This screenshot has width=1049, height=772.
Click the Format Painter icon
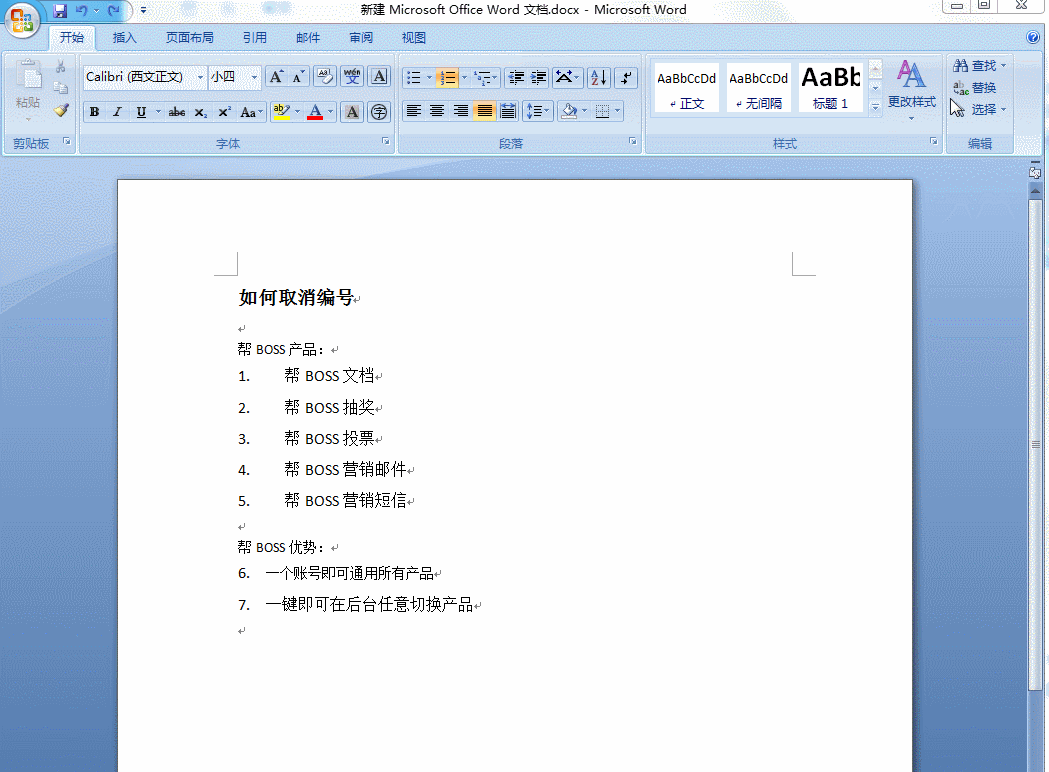tap(60, 112)
